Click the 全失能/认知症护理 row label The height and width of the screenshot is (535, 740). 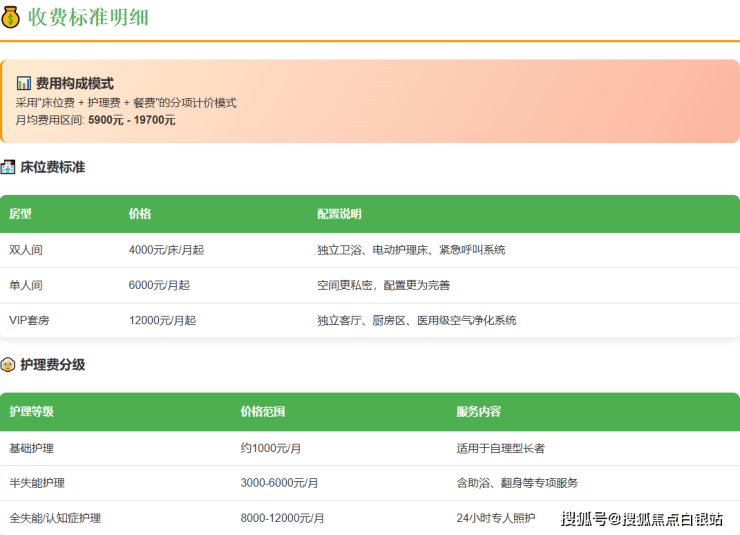[55, 518]
